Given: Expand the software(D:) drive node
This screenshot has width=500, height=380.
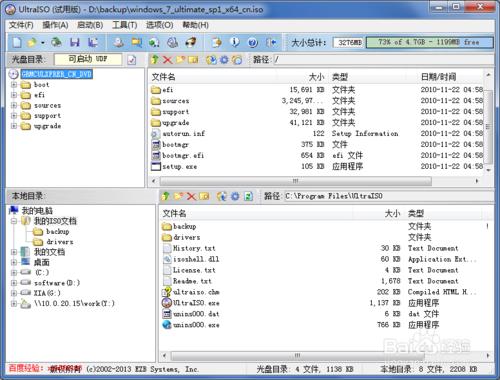Looking at the screenshot, I should pos(14,283).
